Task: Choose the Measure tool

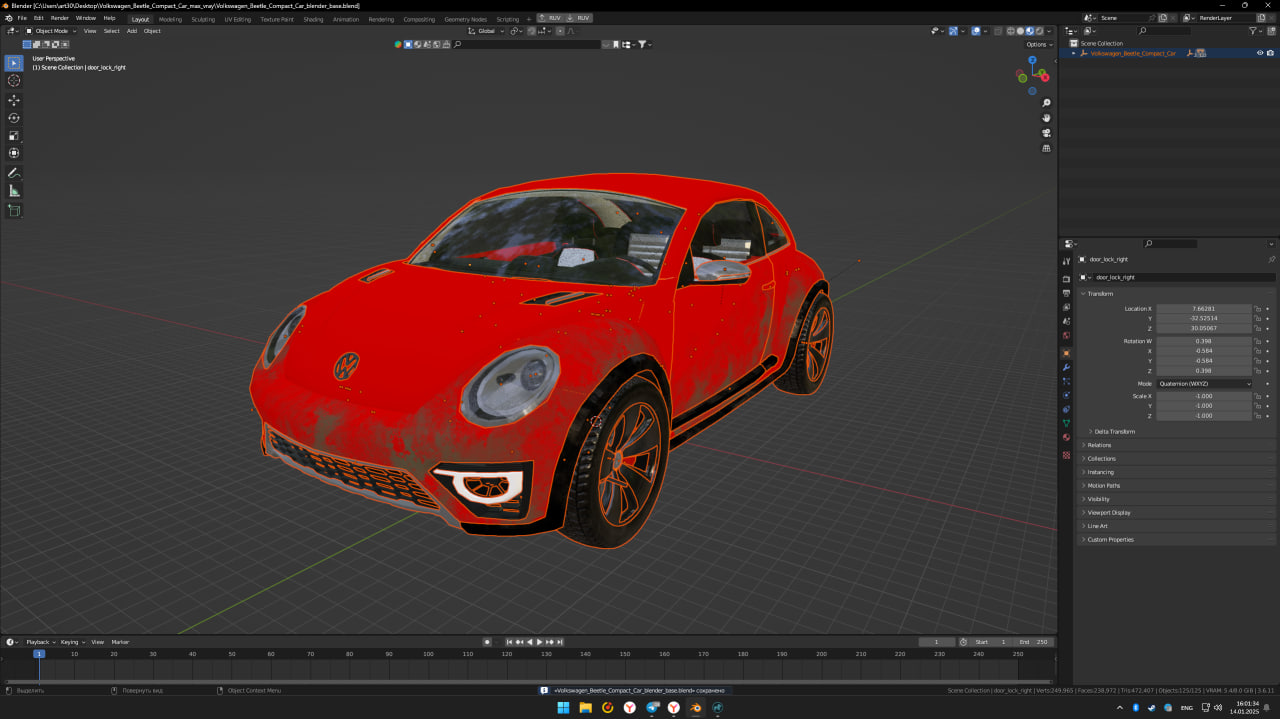Action: (x=14, y=191)
